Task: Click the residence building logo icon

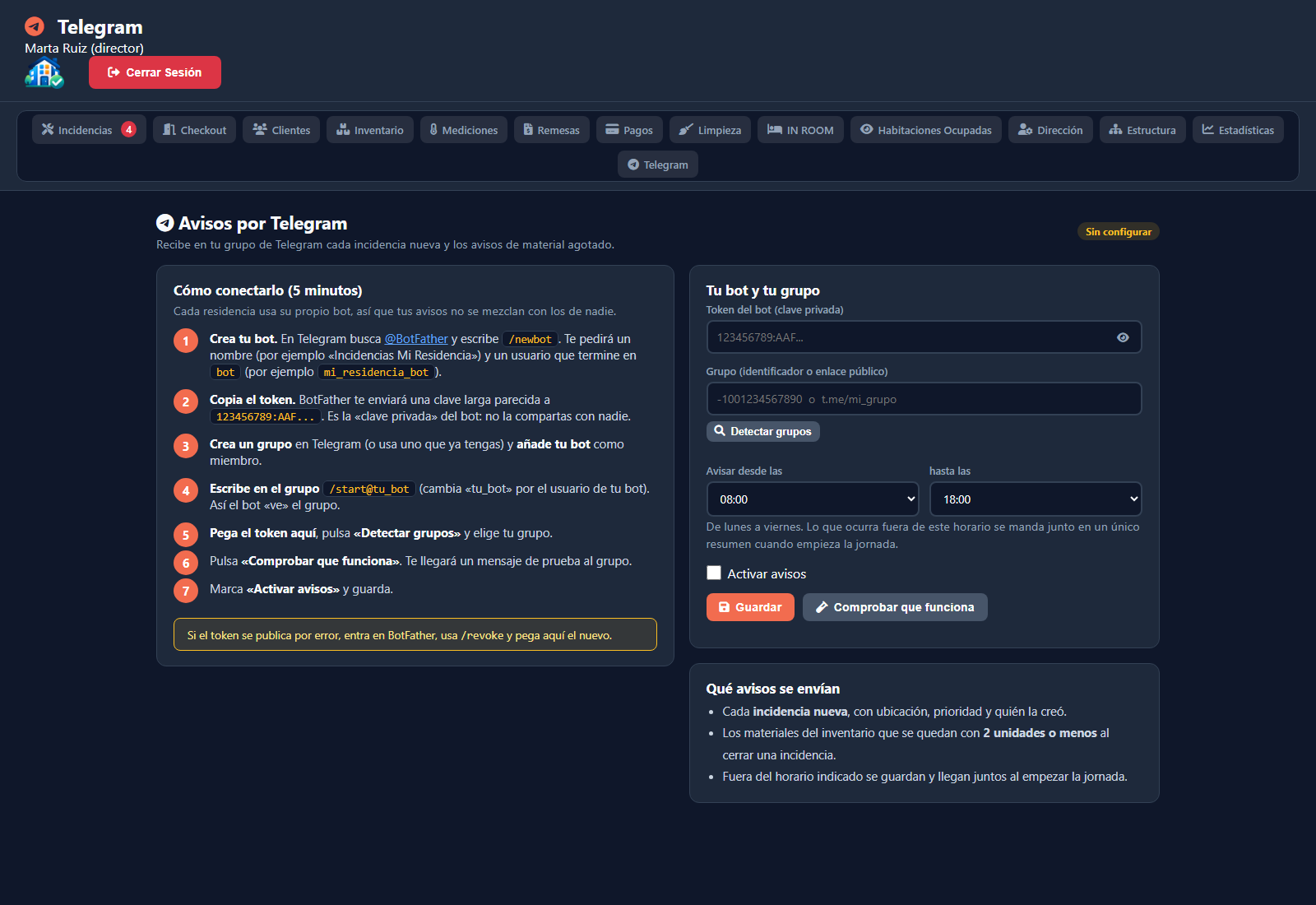Action: [x=44, y=73]
